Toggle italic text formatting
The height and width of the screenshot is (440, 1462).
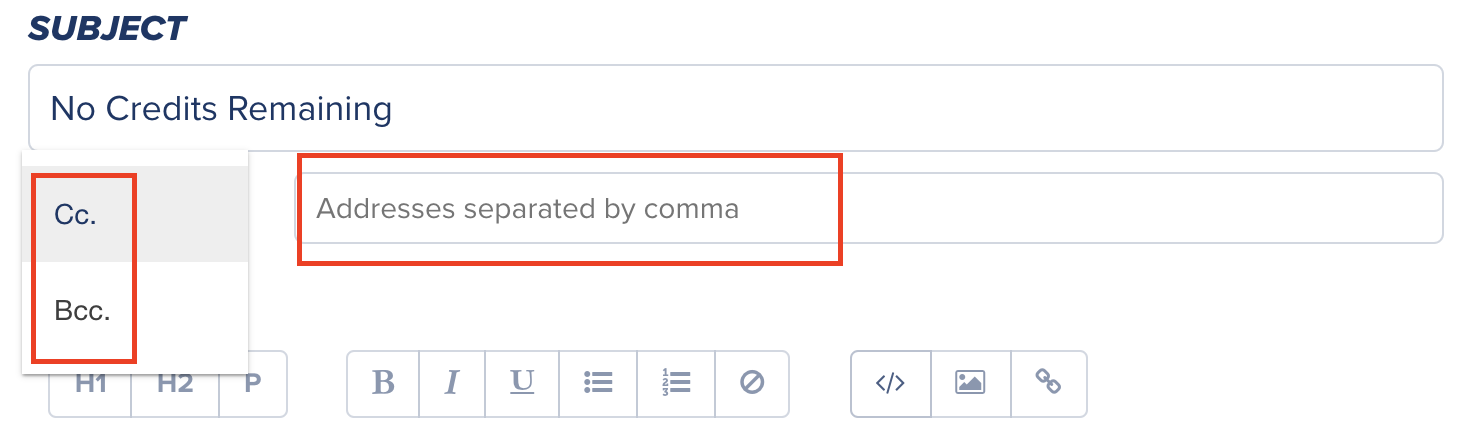point(452,383)
